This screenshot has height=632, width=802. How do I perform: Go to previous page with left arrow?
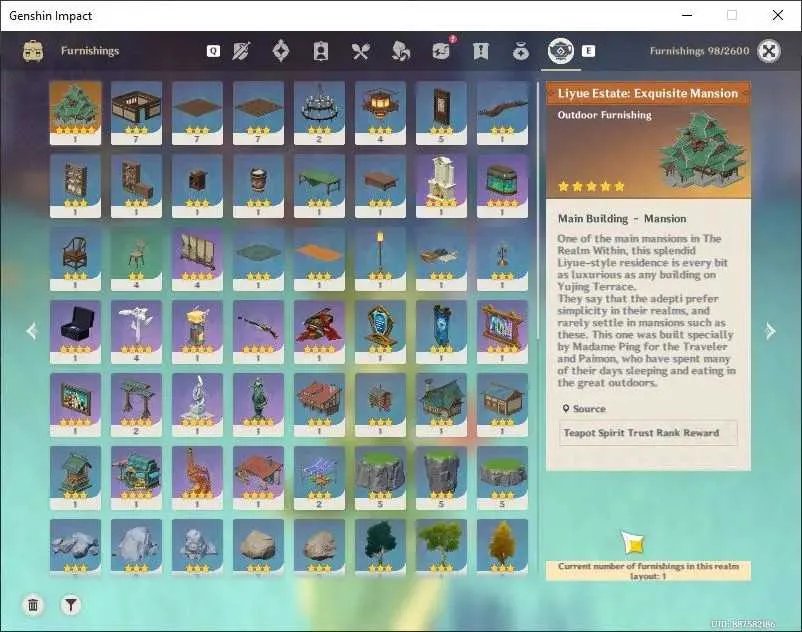tap(32, 331)
